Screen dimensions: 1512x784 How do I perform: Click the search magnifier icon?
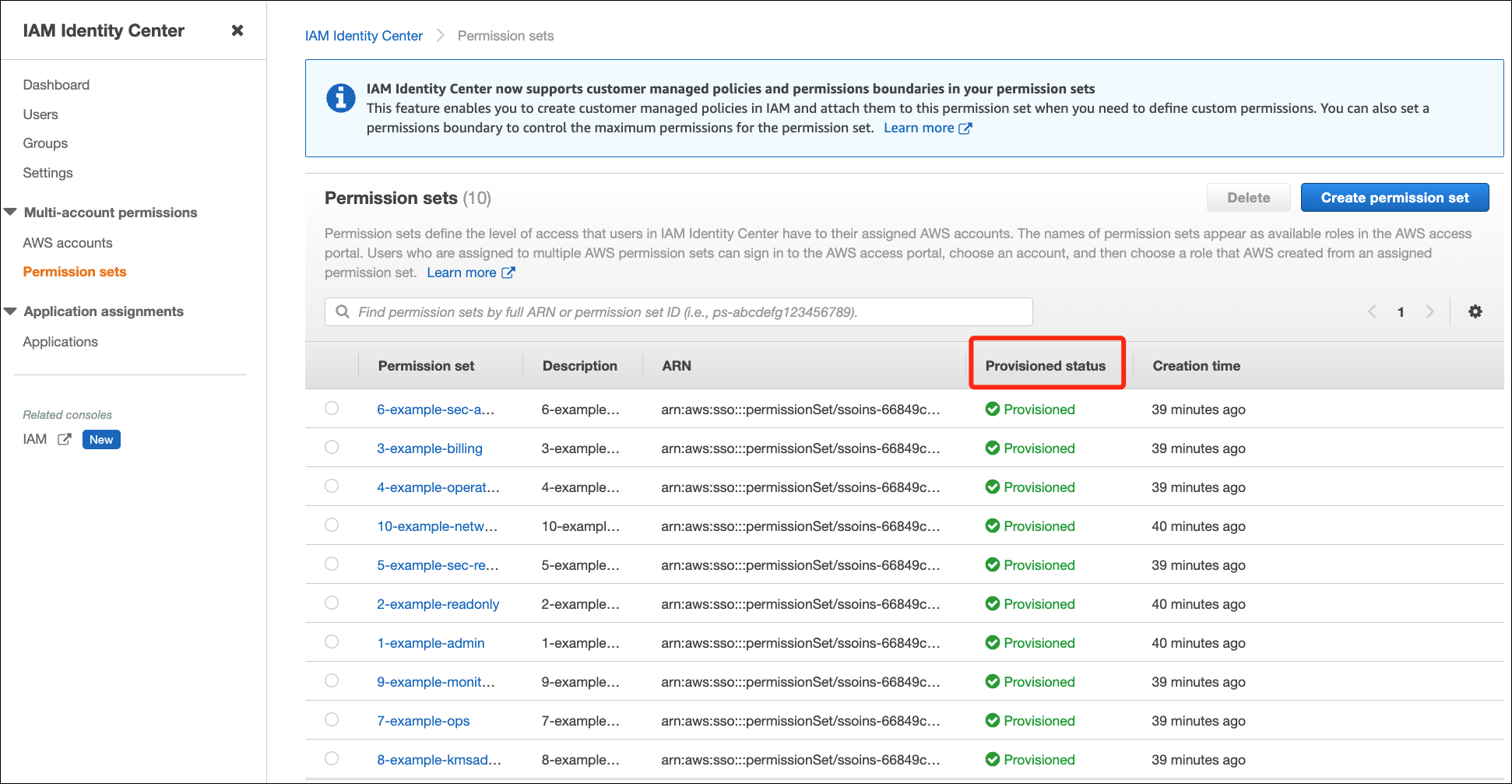pyautogui.click(x=342, y=311)
